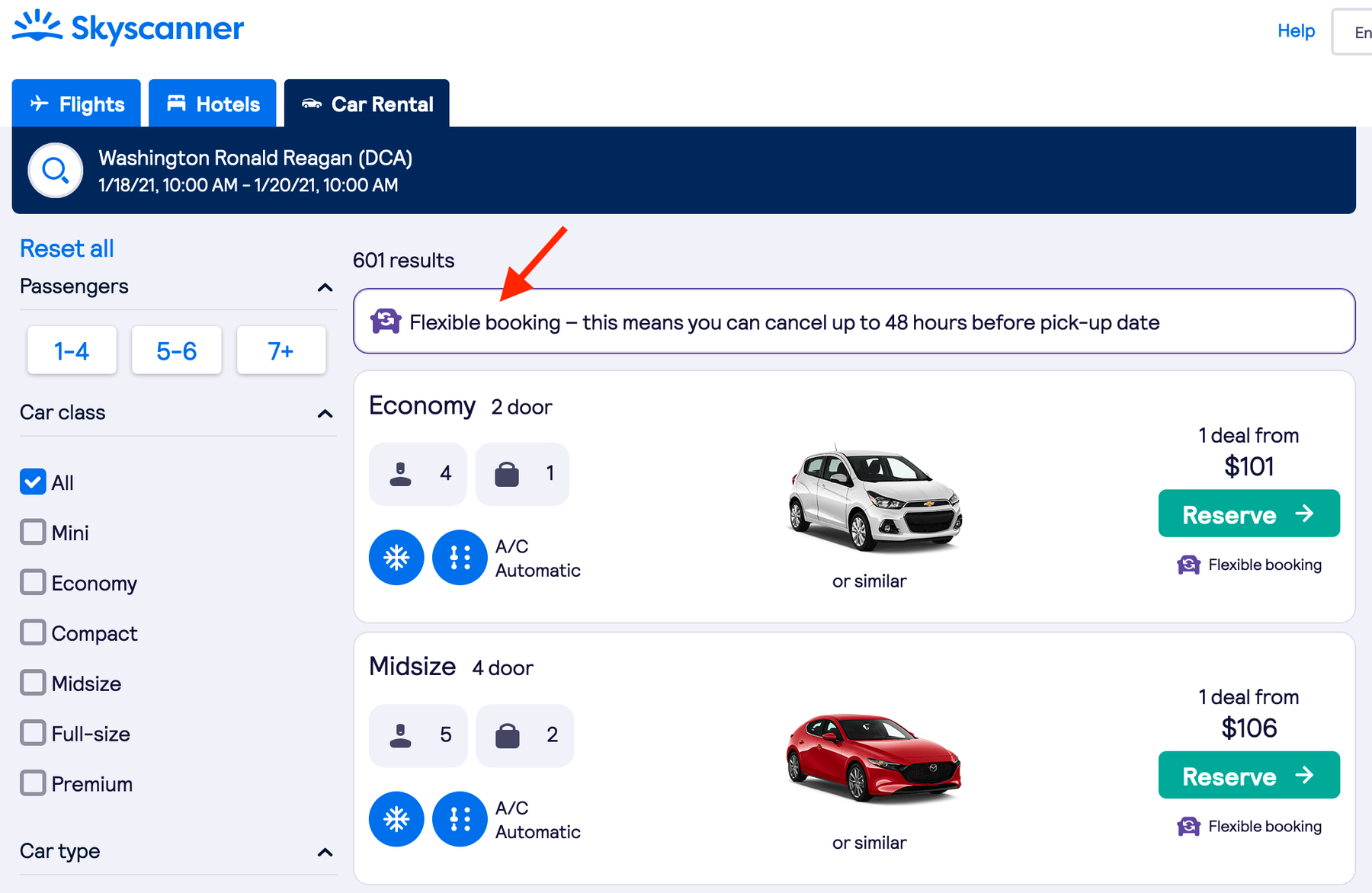Check the Compact car class checkbox
Screen dimensions: 1372x893
pyautogui.click(x=33, y=632)
